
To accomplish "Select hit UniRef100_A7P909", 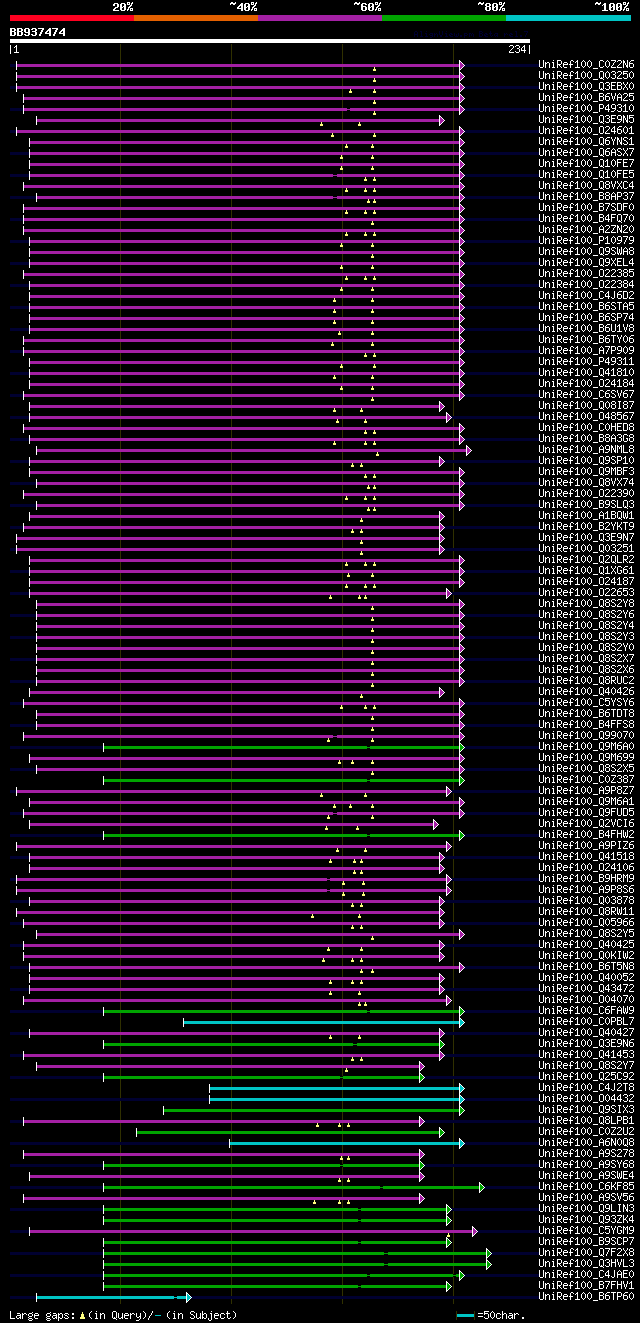I will pos(586,350).
